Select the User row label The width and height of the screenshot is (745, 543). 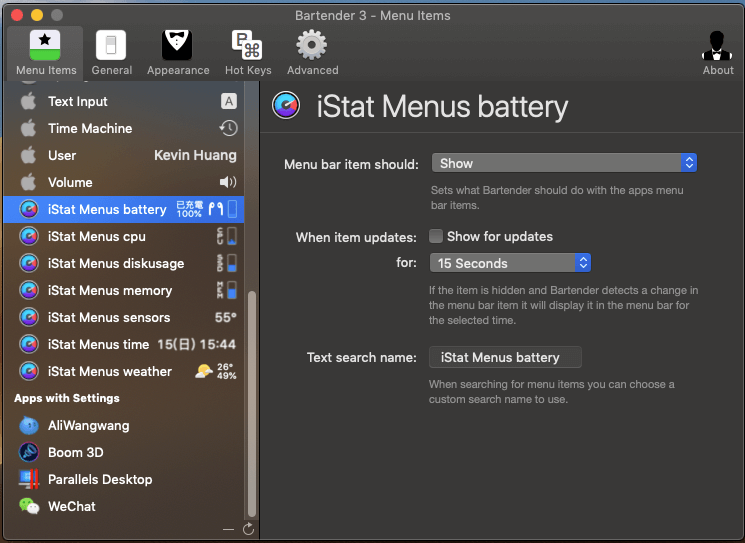point(62,155)
